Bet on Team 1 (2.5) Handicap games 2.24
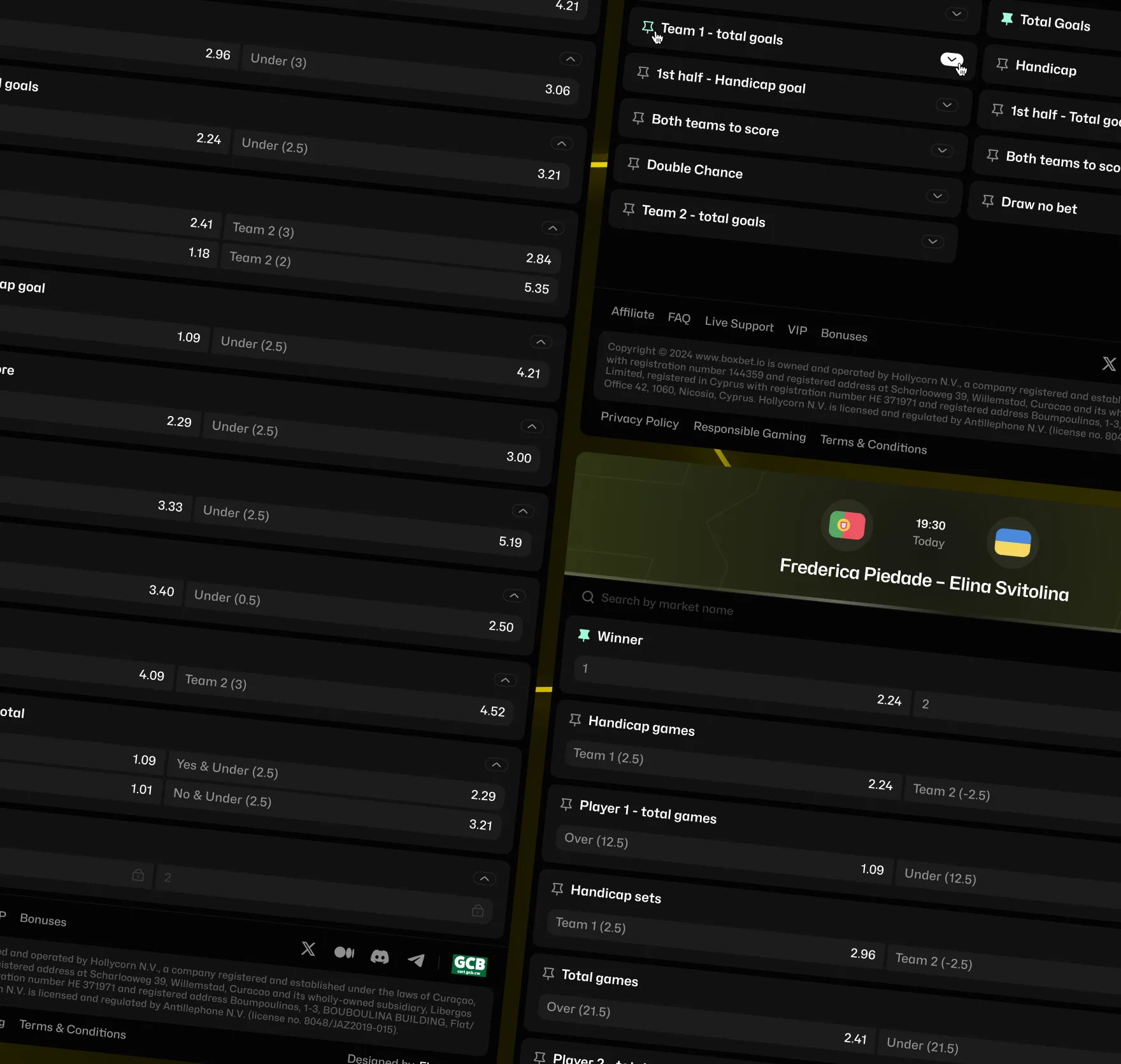Screen dimensions: 1121x1064 [733, 770]
